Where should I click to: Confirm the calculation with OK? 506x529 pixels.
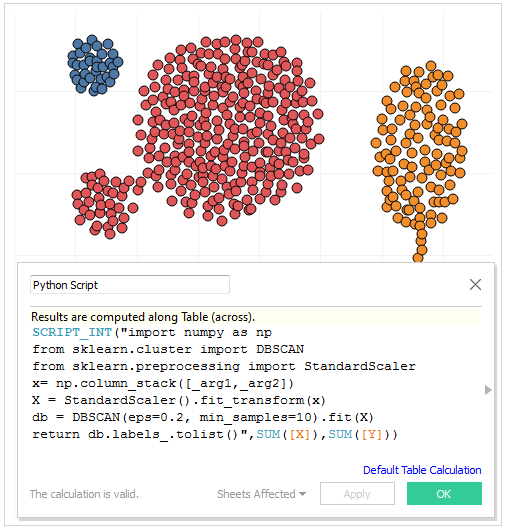tap(444, 494)
